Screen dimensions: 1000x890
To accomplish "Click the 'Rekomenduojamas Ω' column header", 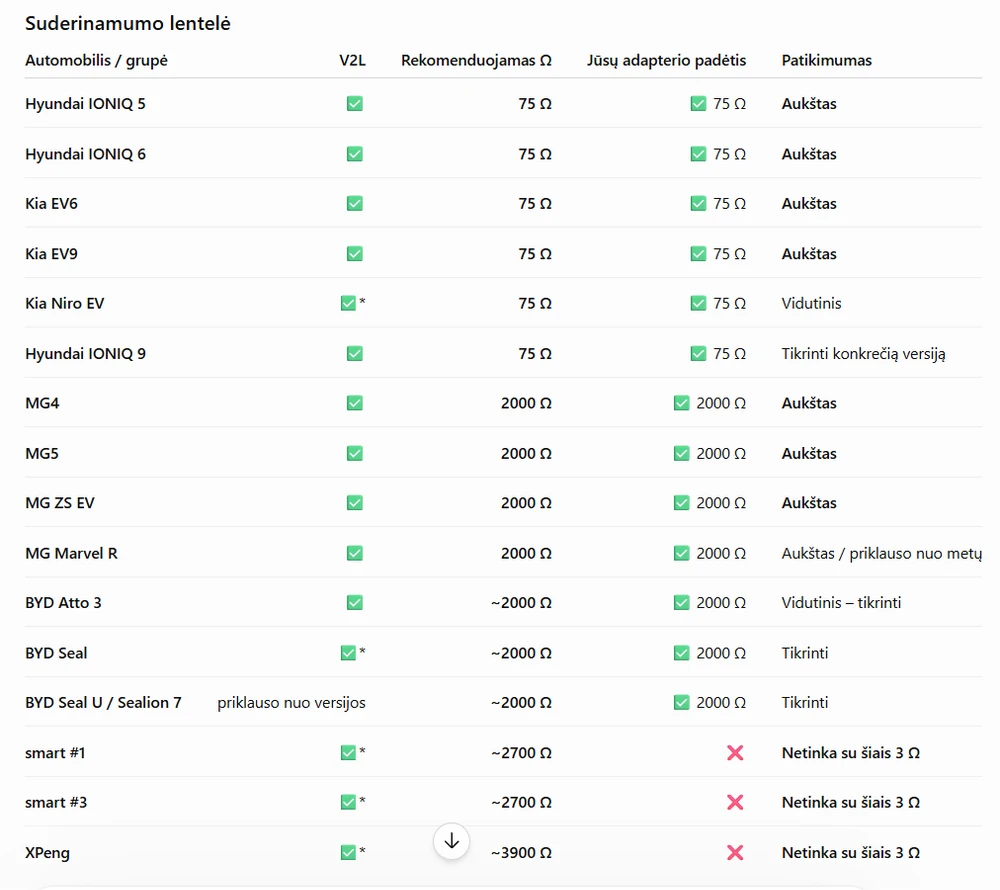I will pos(476,61).
